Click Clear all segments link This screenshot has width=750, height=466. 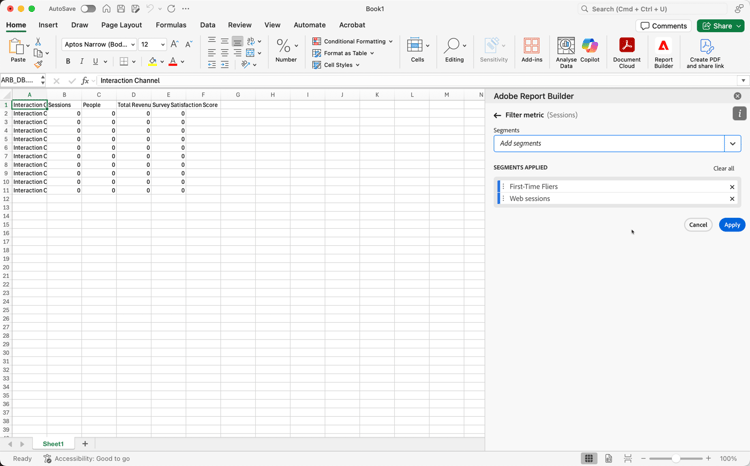pos(723,168)
